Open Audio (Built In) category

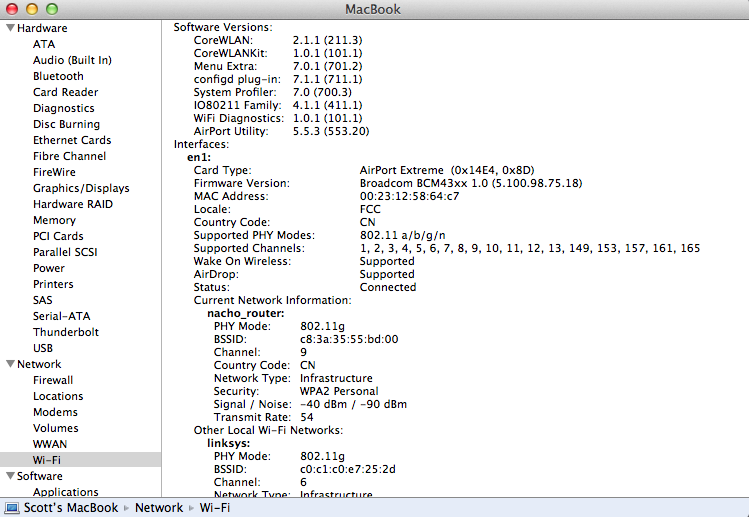click(x=72, y=60)
